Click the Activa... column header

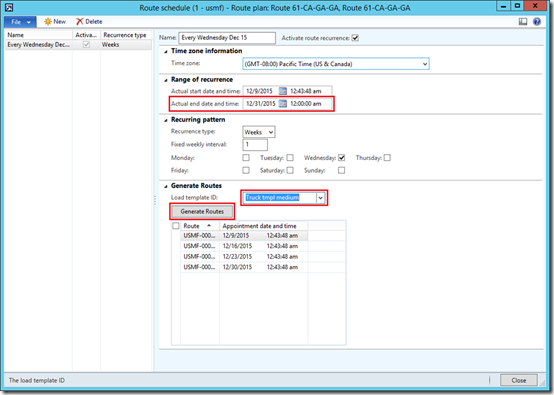pyautogui.click(x=86, y=35)
